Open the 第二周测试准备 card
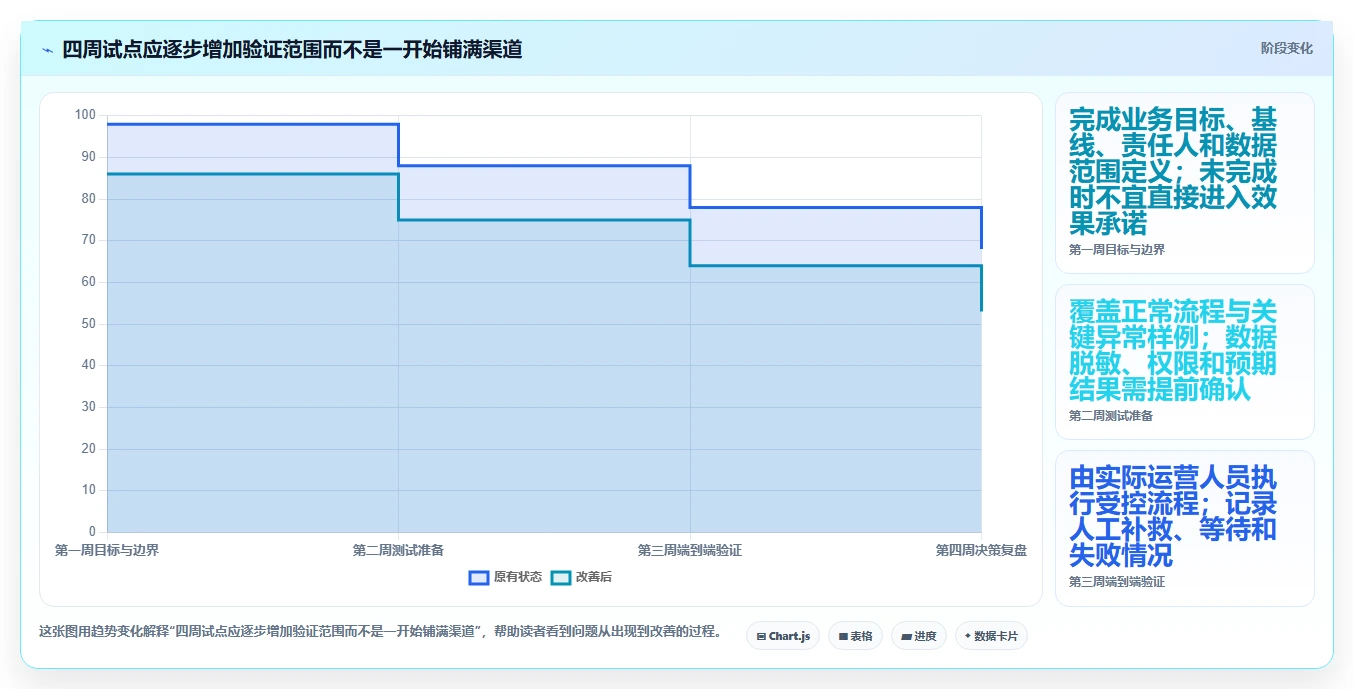The image size is (1354, 689). coord(1184,362)
